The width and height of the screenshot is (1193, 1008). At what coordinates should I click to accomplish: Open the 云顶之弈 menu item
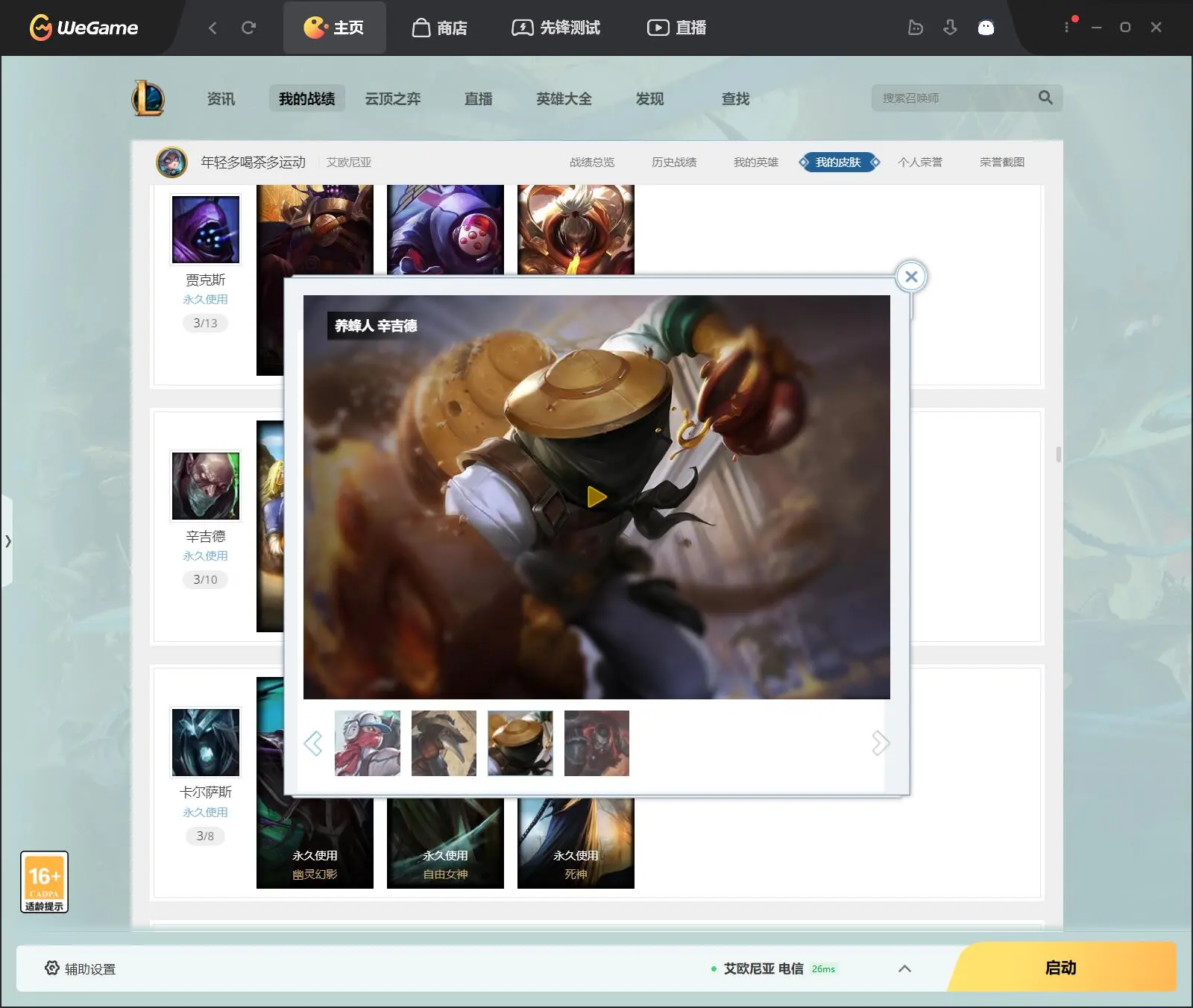tap(393, 98)
